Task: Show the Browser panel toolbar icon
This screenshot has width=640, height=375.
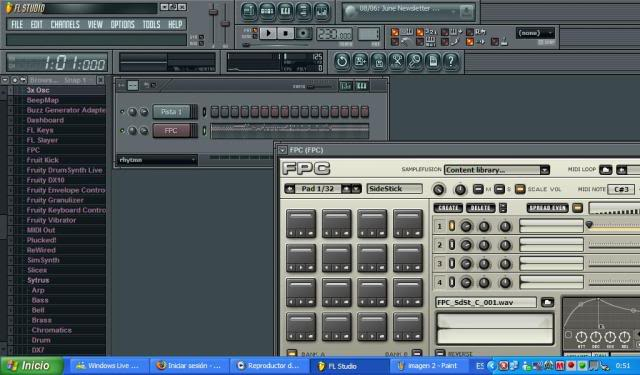Action: pos(303,11)
